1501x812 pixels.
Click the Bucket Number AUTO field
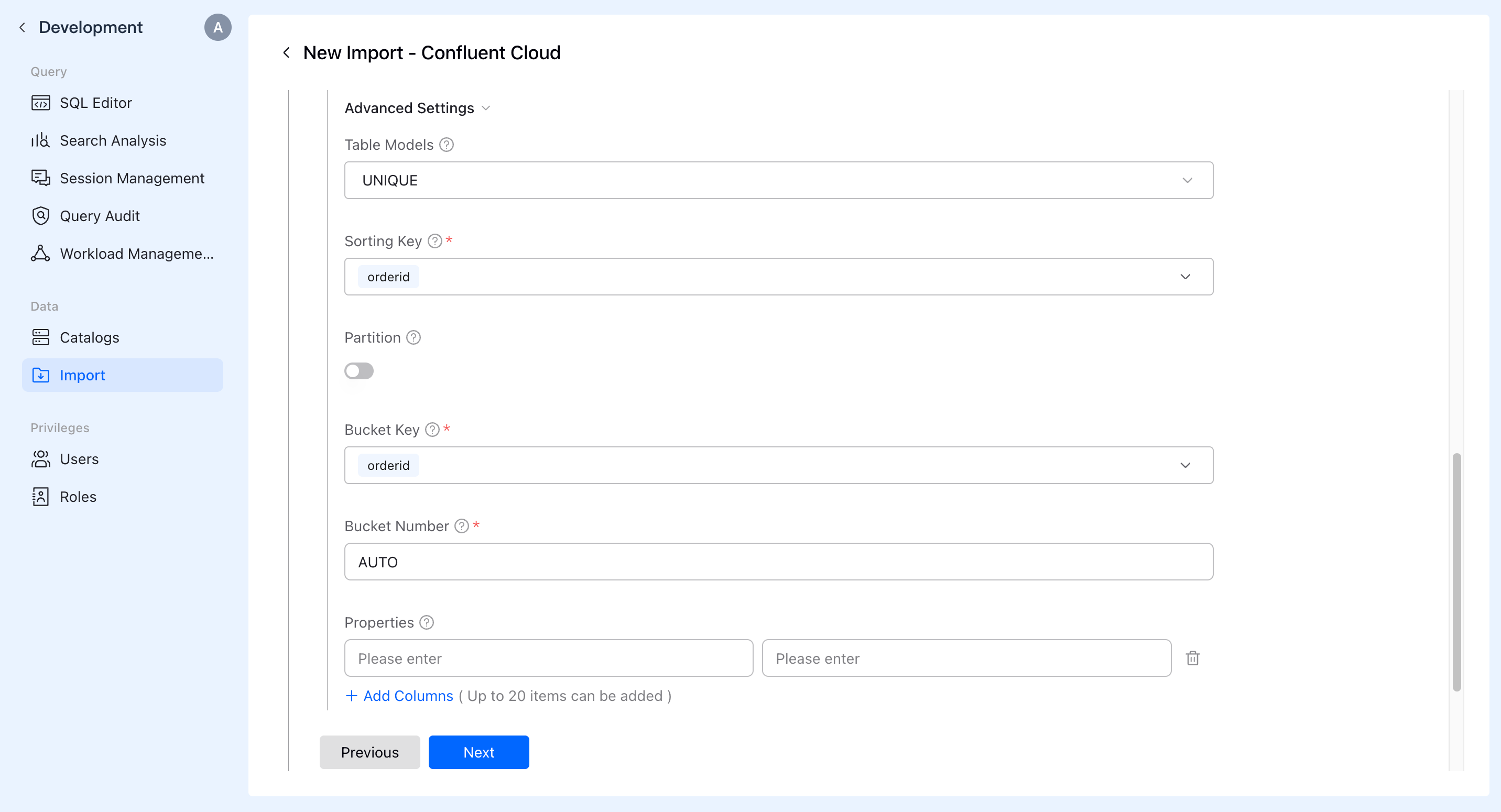click(778, 562)
